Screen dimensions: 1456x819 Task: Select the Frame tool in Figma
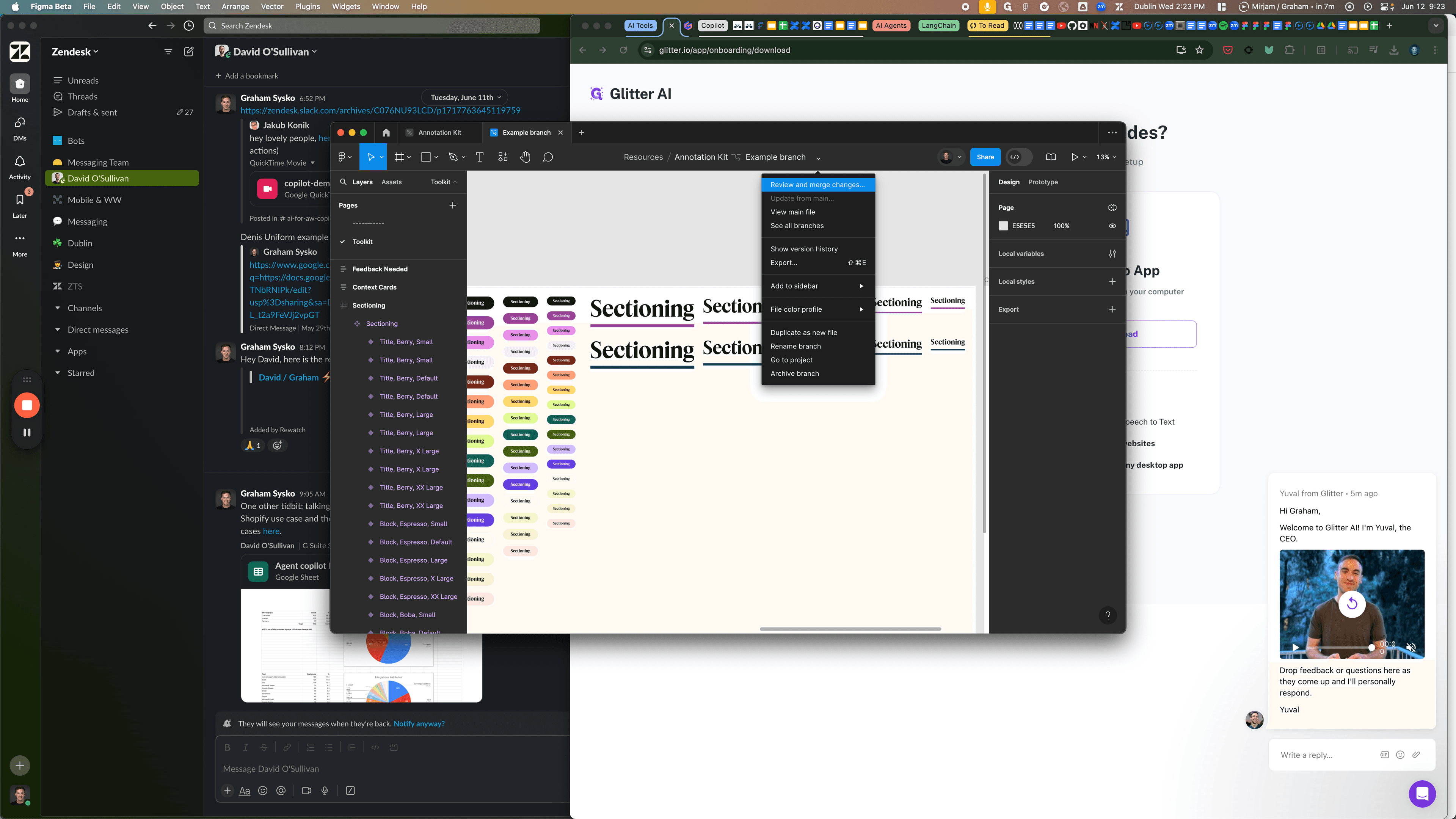coord(399,157)
